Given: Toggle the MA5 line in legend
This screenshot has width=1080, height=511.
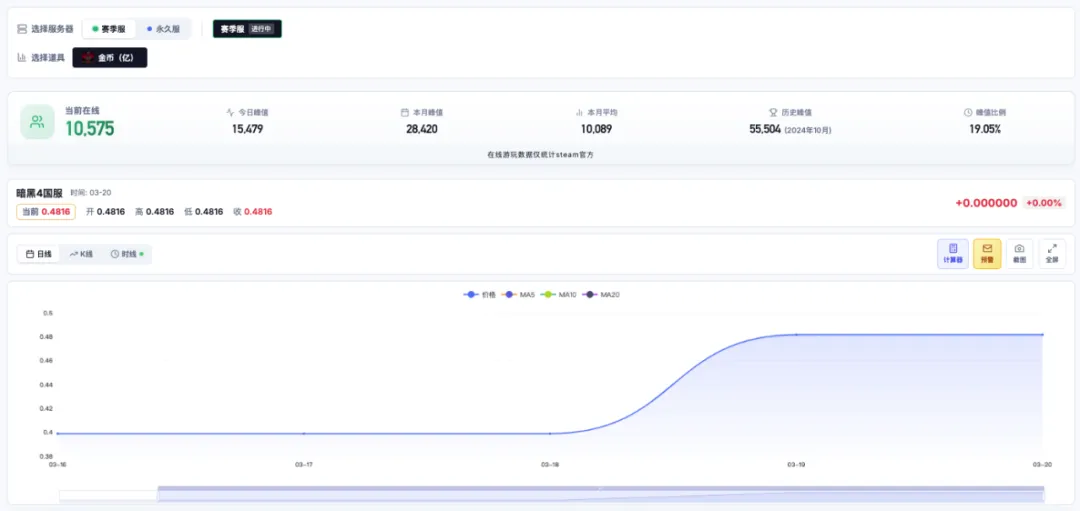Looking at the screenshot, I should 520,295.
